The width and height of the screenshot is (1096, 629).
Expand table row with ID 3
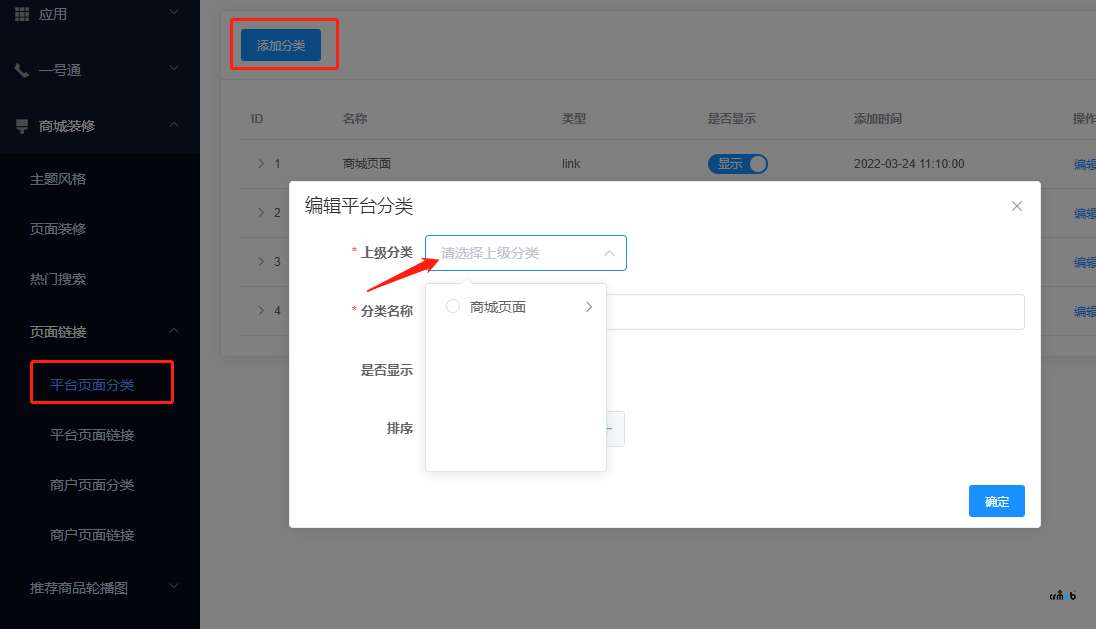coord(261,261)
